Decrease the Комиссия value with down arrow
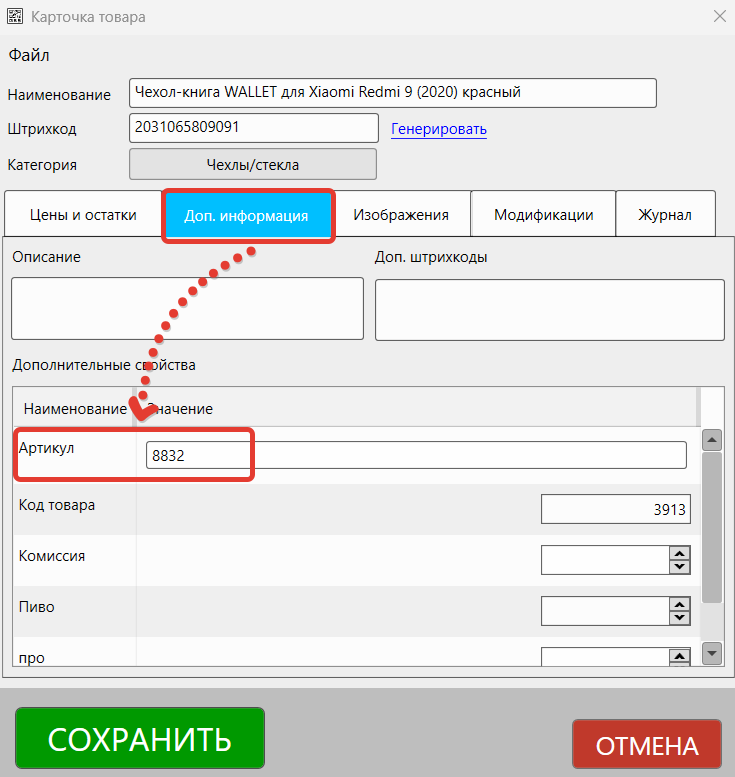Screen dimensions: 735x777 point(680,567)
